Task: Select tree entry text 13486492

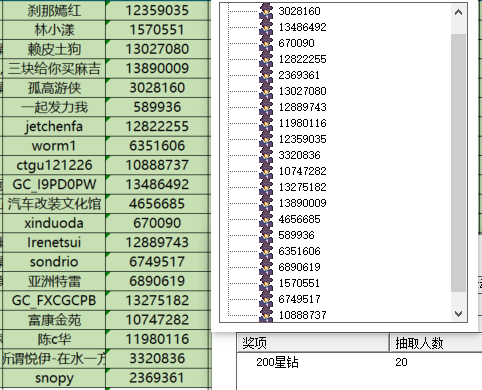Action: pyautogui.click(x=302, y=27)
